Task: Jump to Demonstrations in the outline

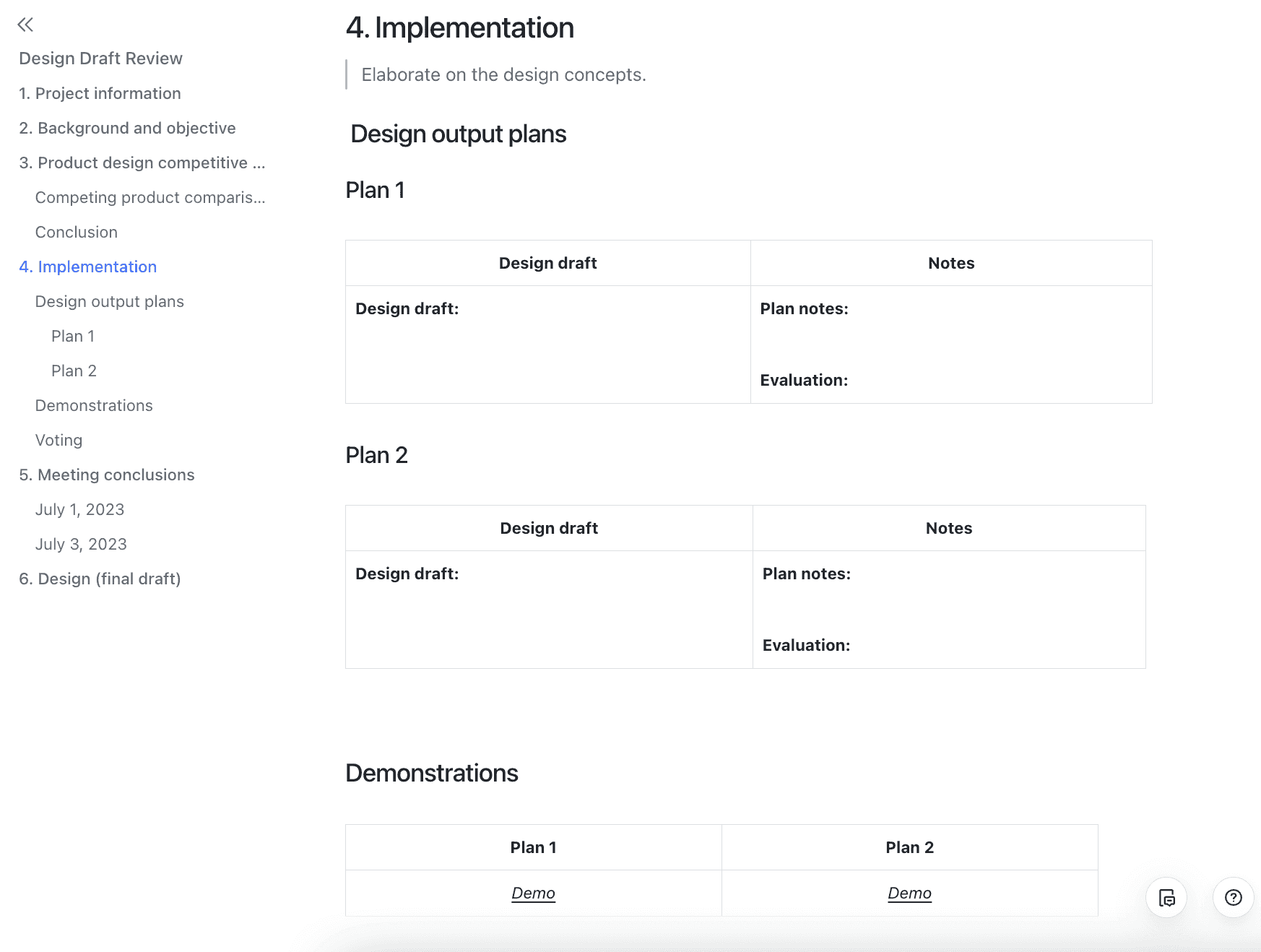Action: click(x=94, y=405)
